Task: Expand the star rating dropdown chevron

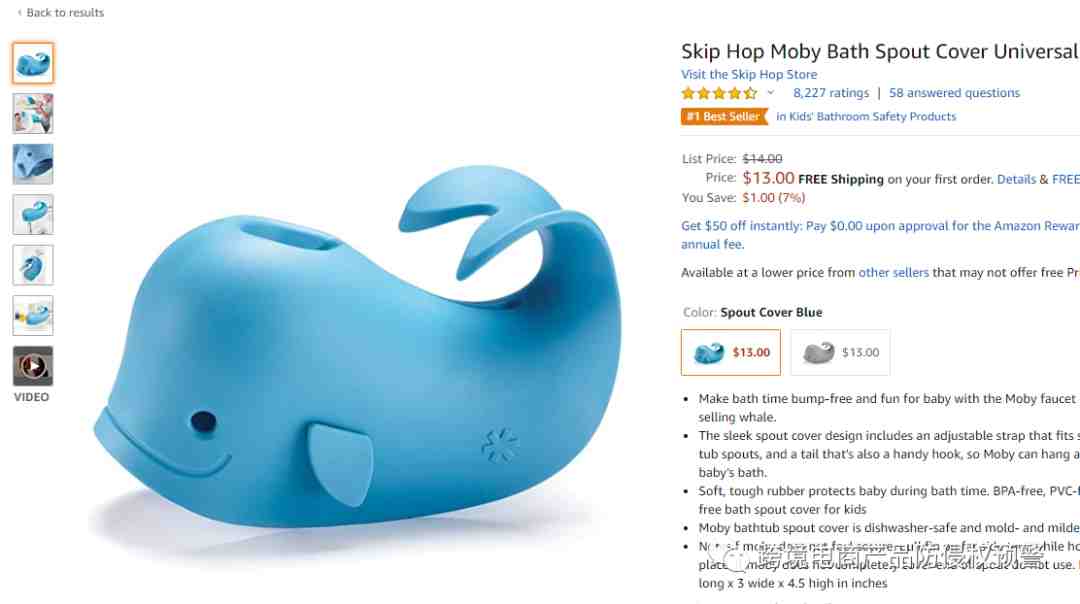Action: point(771,92)
